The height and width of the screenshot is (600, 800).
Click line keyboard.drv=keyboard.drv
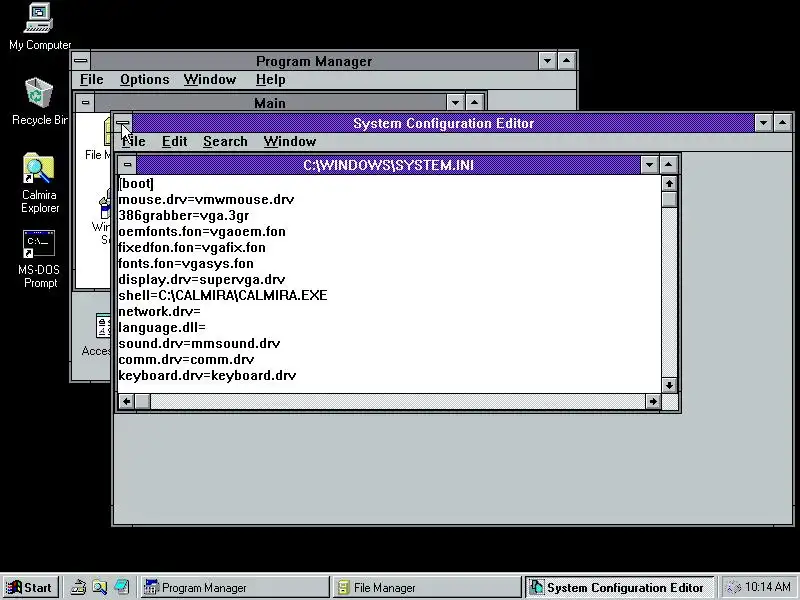tap(207, 376)
